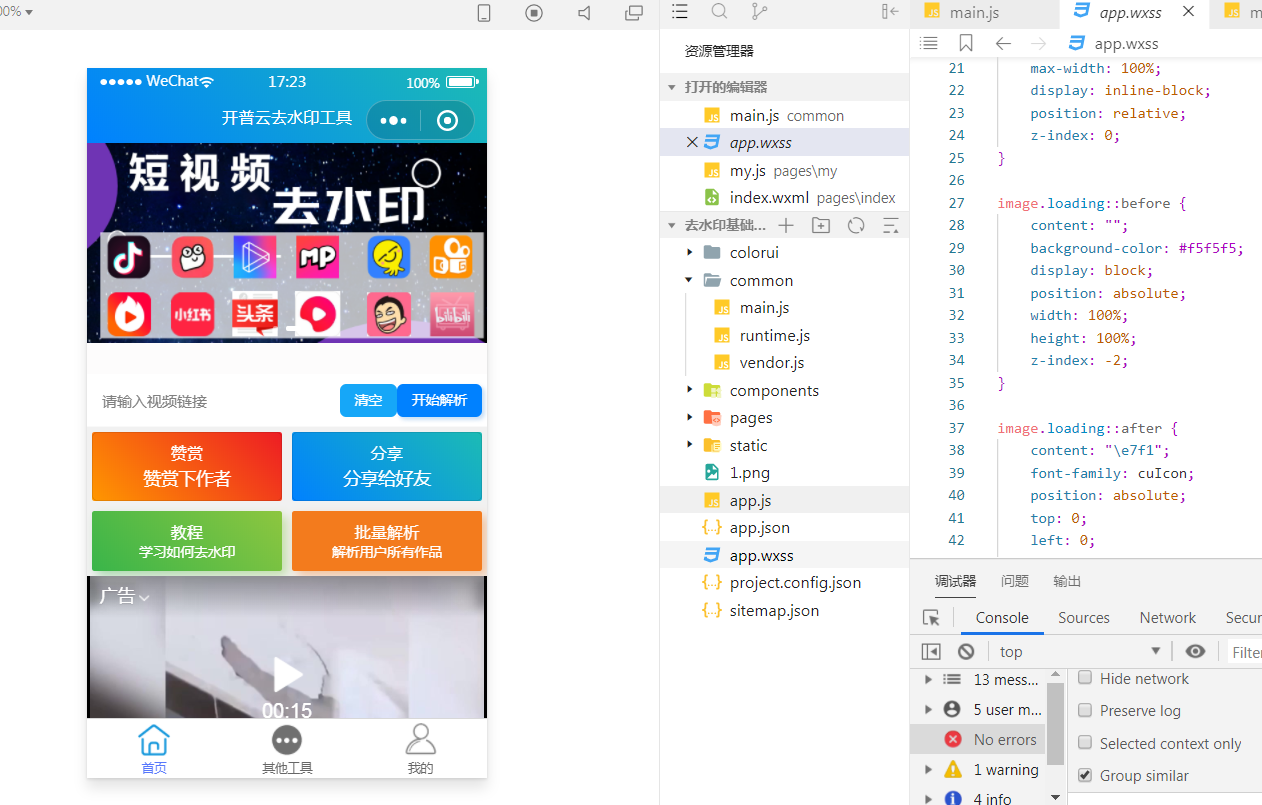
Task: Click the live expression eye icon
Action: pyautogui.click(x=1195, y=651)
